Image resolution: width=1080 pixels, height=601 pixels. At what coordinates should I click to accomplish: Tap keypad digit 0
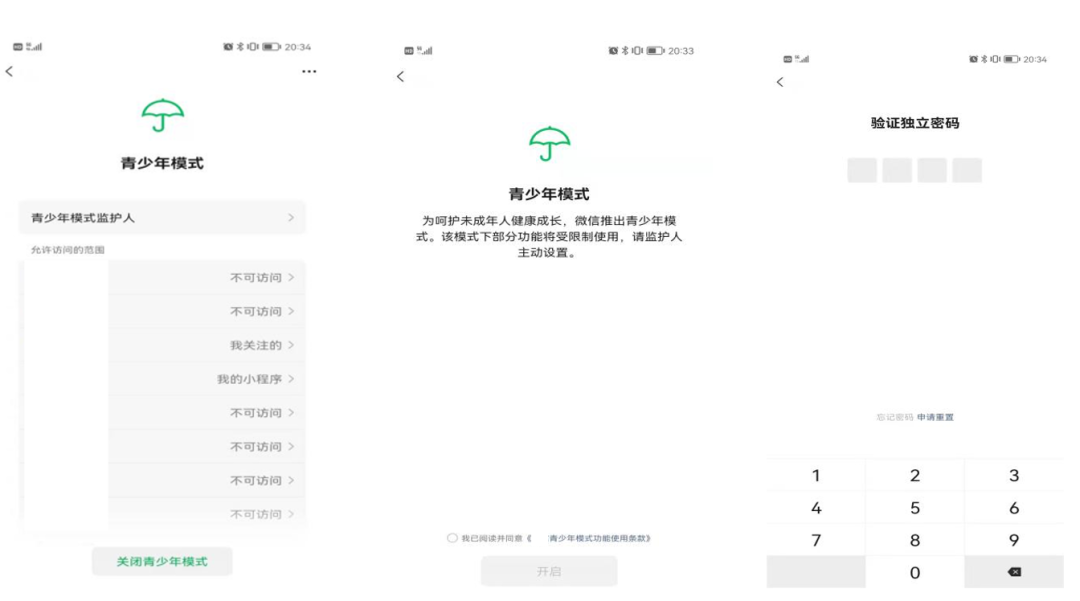tap(915, 572)
